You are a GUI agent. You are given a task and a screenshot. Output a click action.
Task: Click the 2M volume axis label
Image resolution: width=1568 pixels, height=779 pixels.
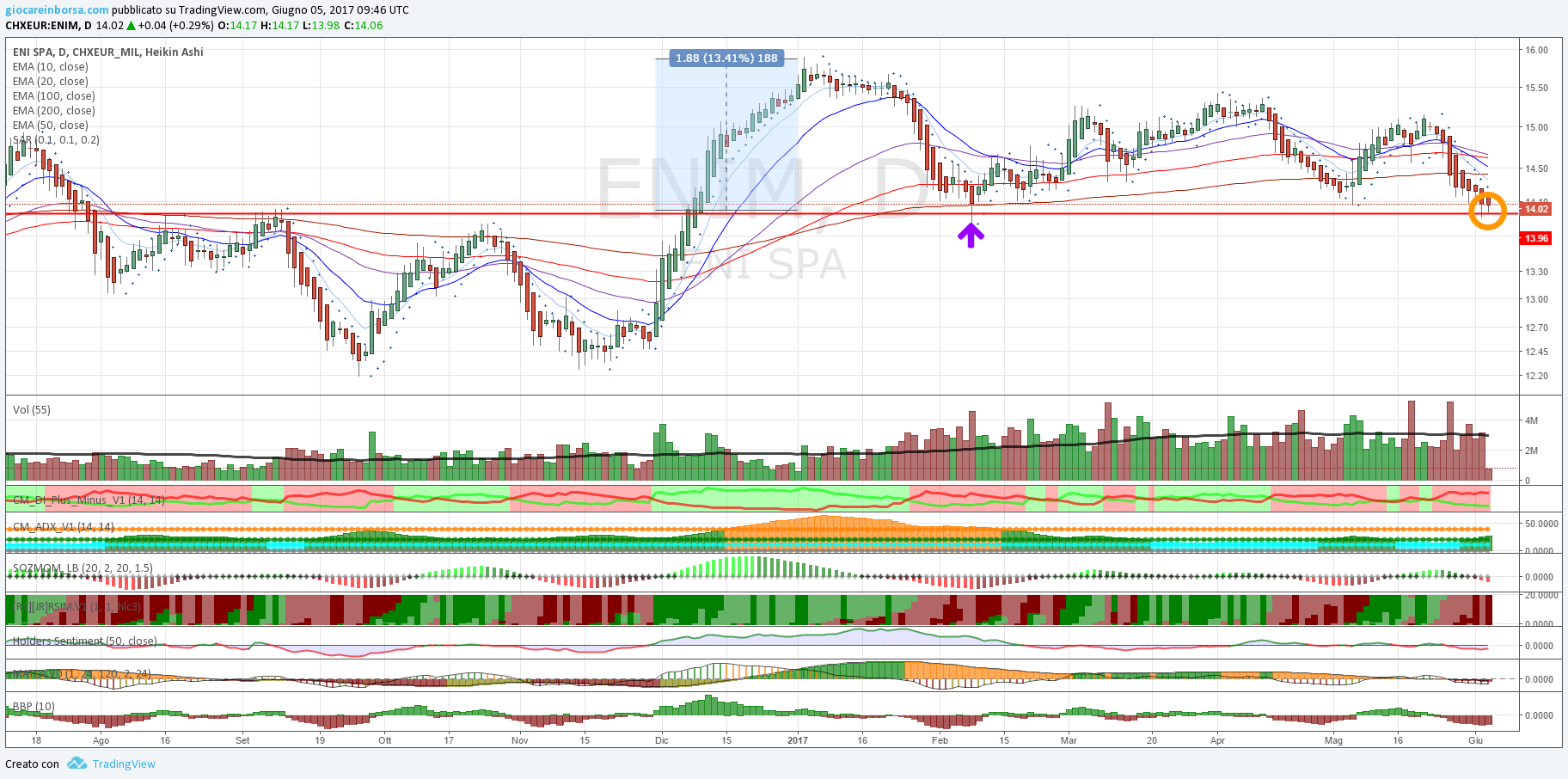[x=1531, y=451]
